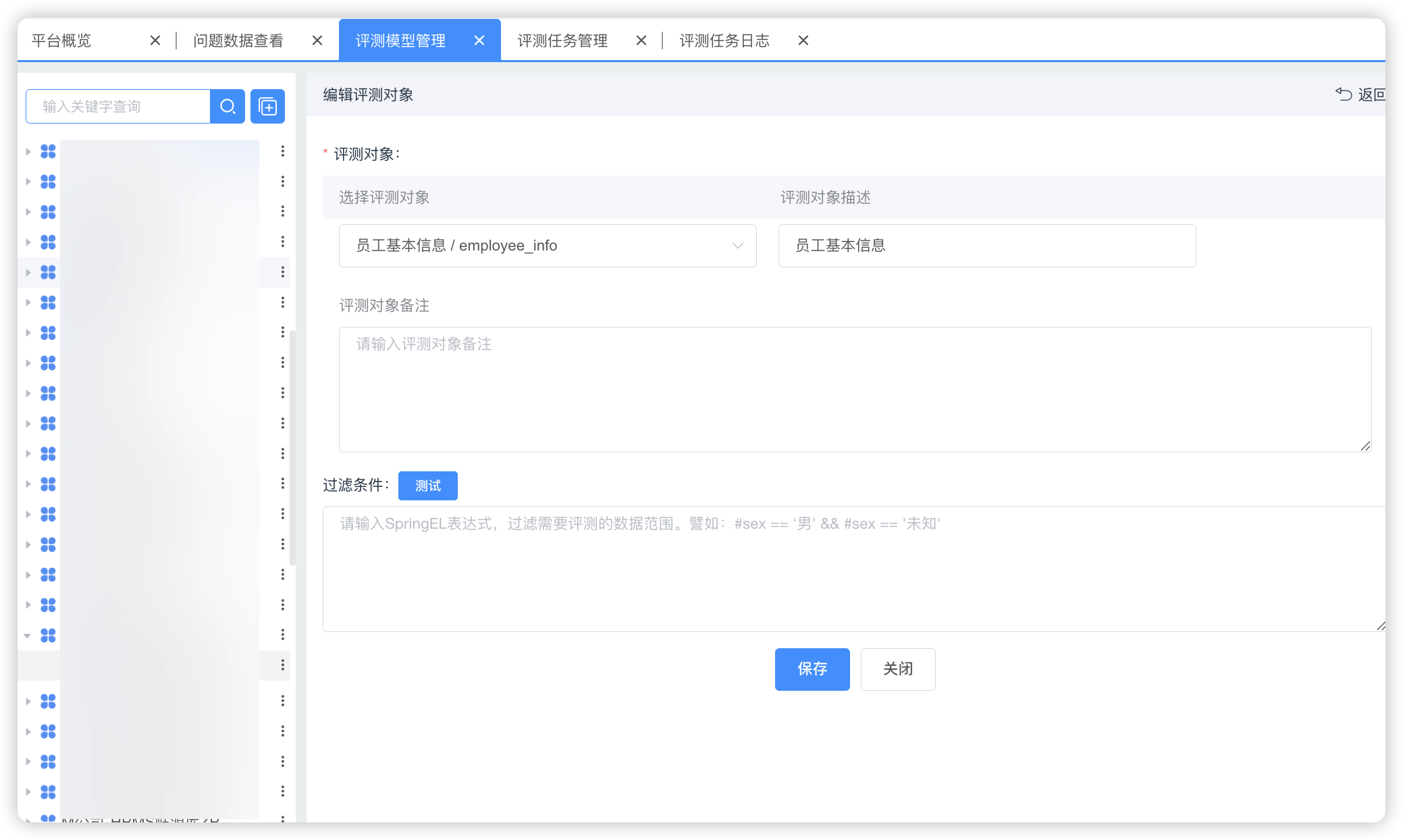Close the 问题数据查看 tab

click(x=317, y=41)
